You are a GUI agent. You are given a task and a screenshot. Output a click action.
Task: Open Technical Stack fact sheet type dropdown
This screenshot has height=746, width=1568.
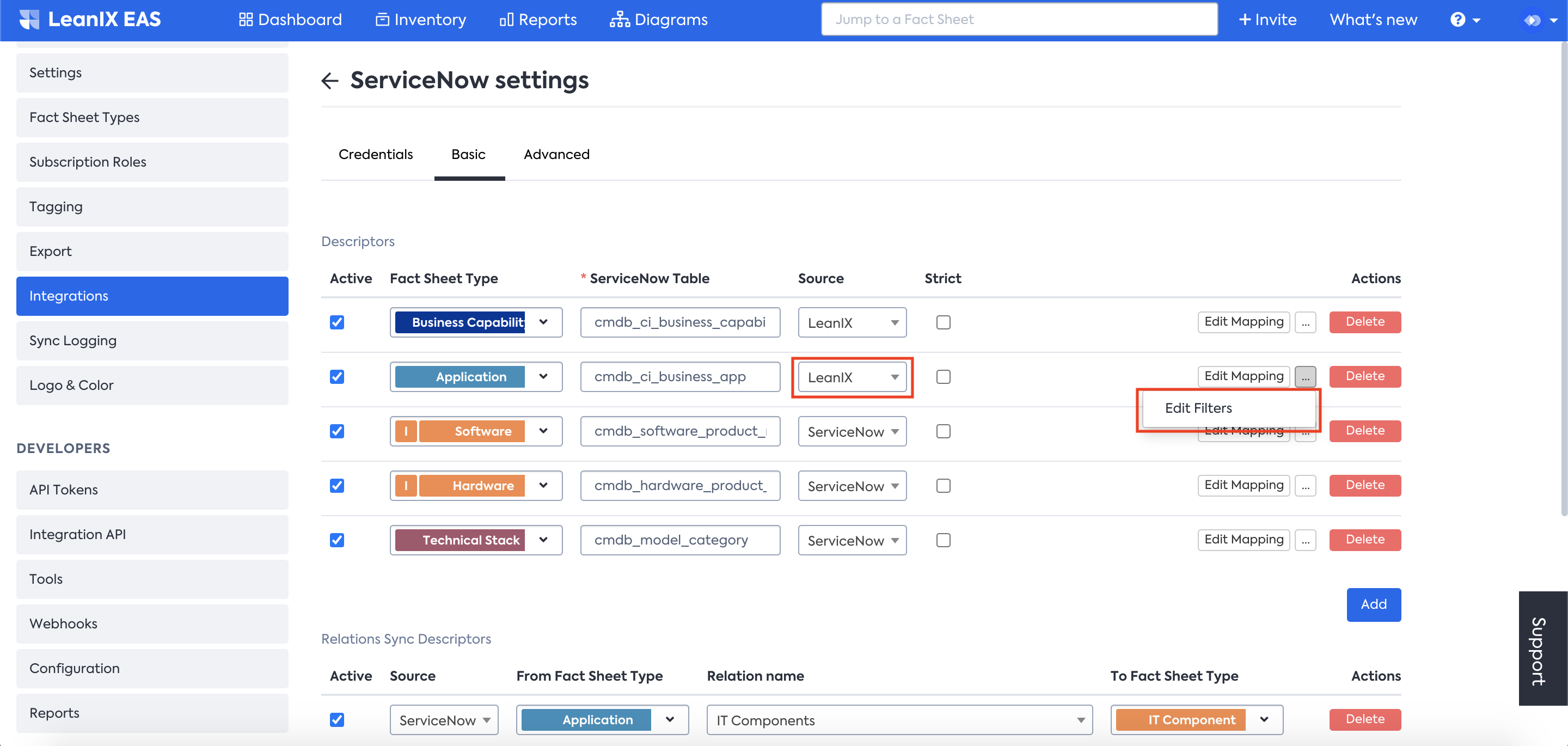[476, 540]
